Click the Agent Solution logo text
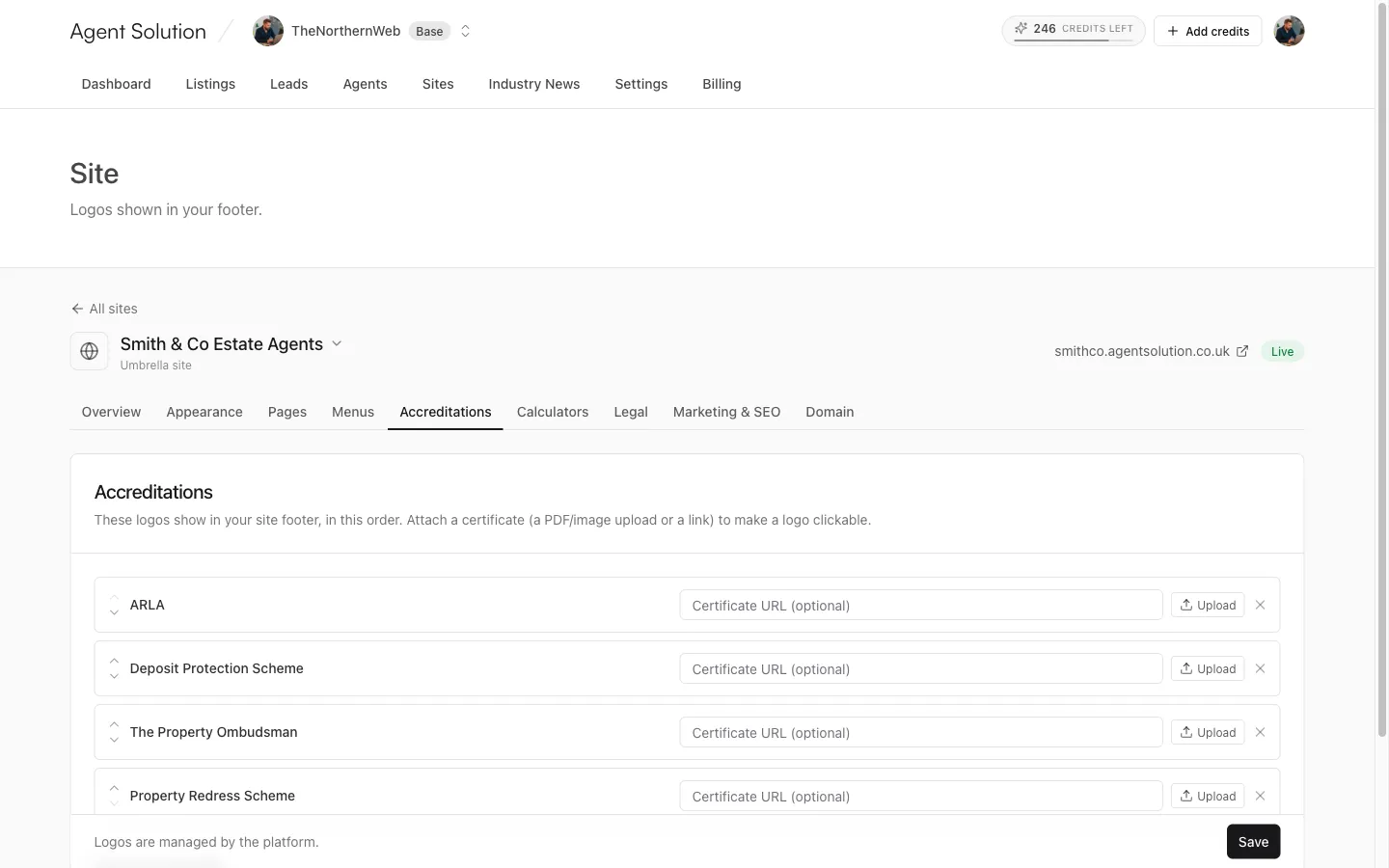 [x=138, y=31]
